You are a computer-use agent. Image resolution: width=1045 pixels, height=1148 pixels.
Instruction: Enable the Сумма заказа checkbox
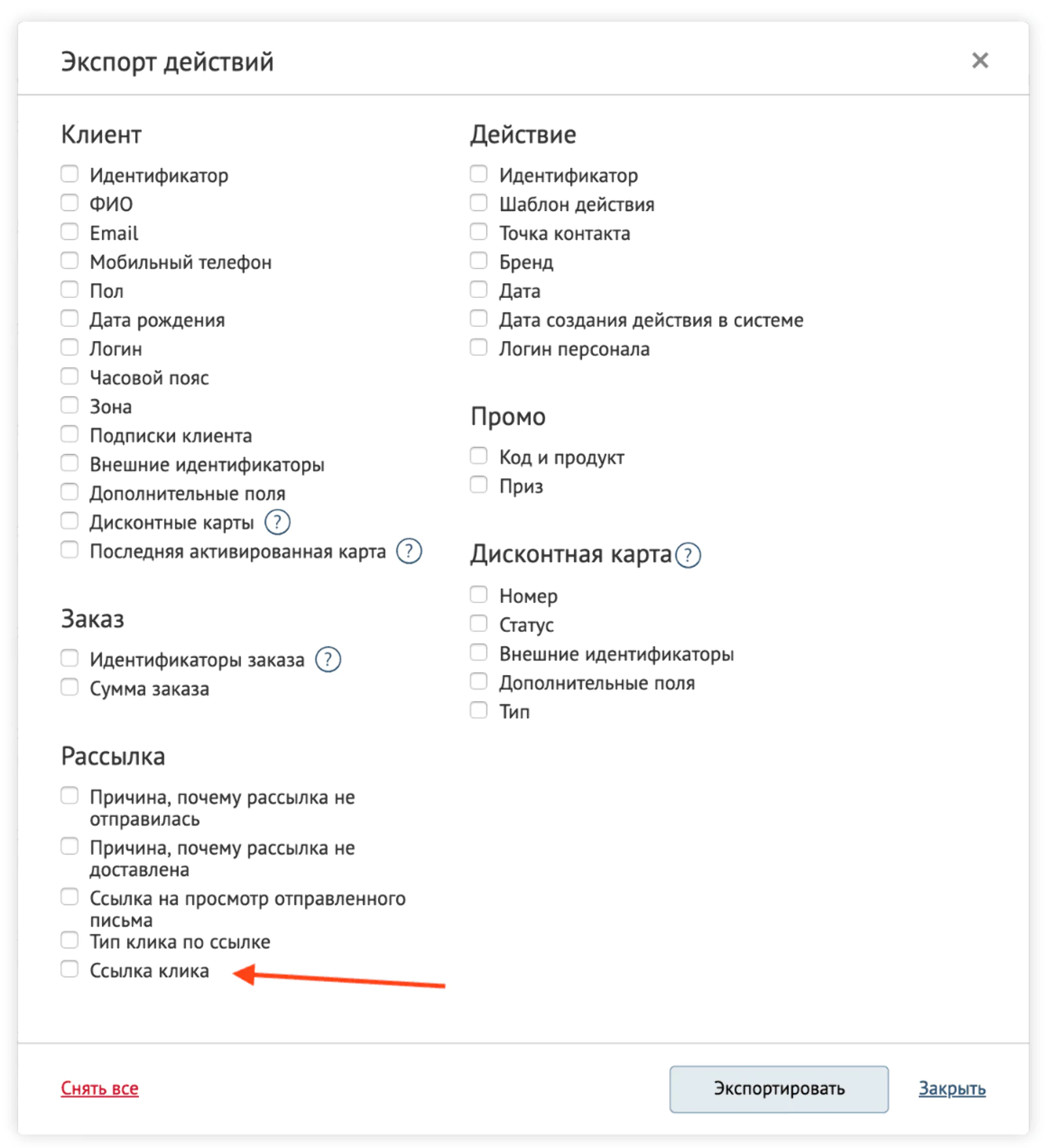click(70, 687)
